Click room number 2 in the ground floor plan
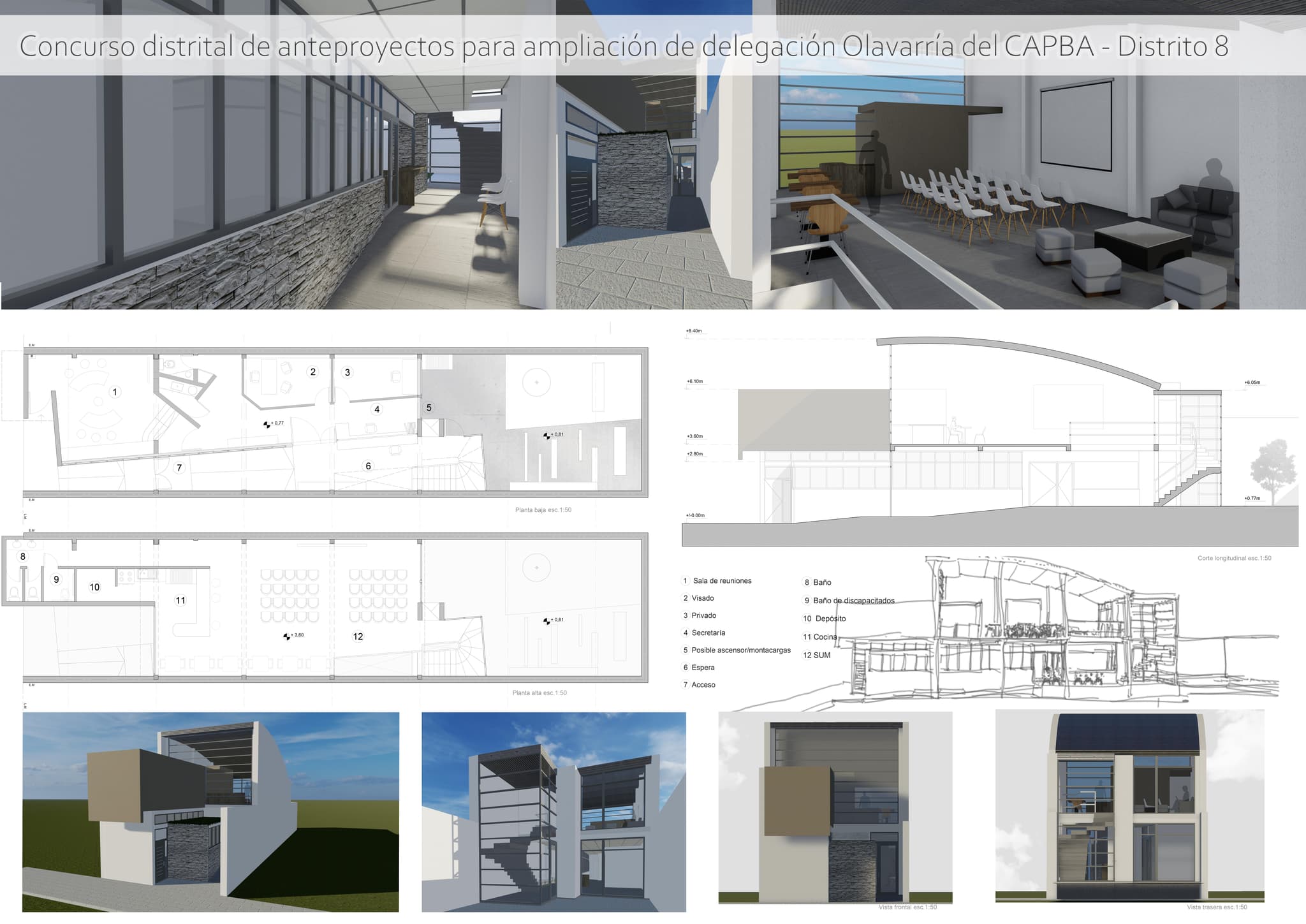Image resolution: width=1306 pixels, height=924 pixels. [x=312, y=372]
